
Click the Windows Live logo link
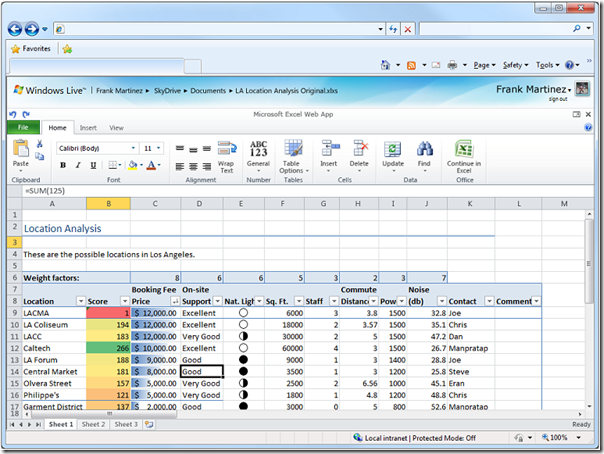(x=49, y=90)
